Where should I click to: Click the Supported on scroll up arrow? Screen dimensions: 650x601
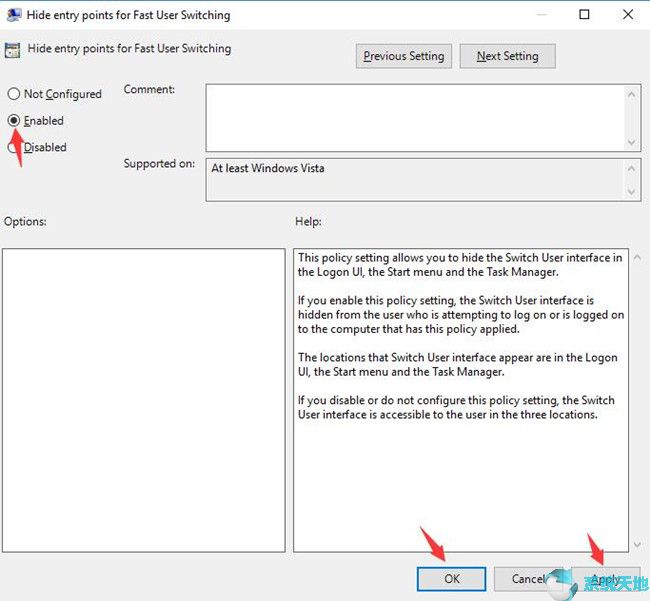[632, 167]
